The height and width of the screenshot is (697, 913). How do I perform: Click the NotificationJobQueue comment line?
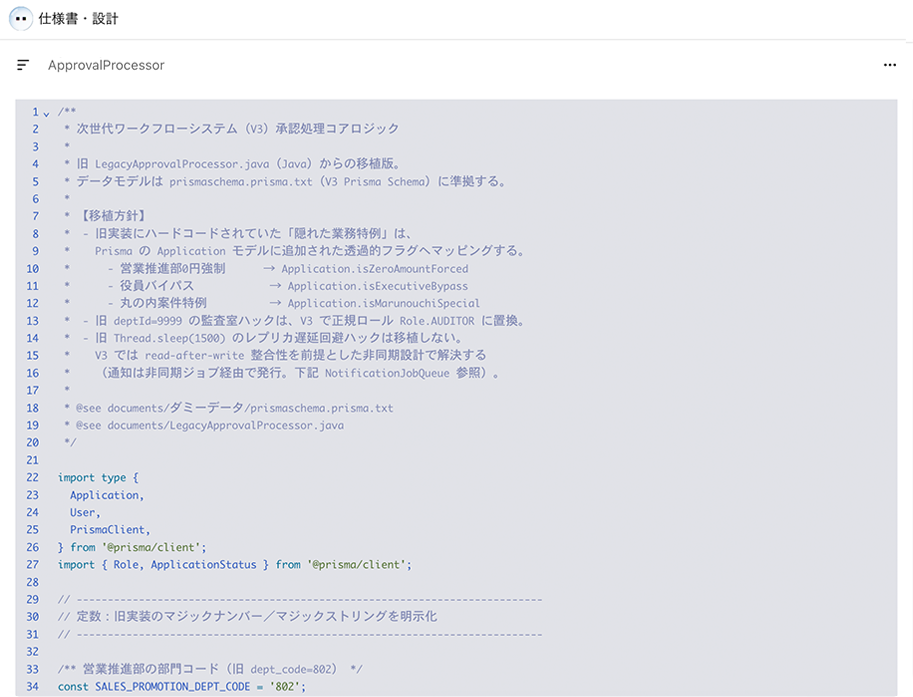pyautogui.click(x=282, y=373)
